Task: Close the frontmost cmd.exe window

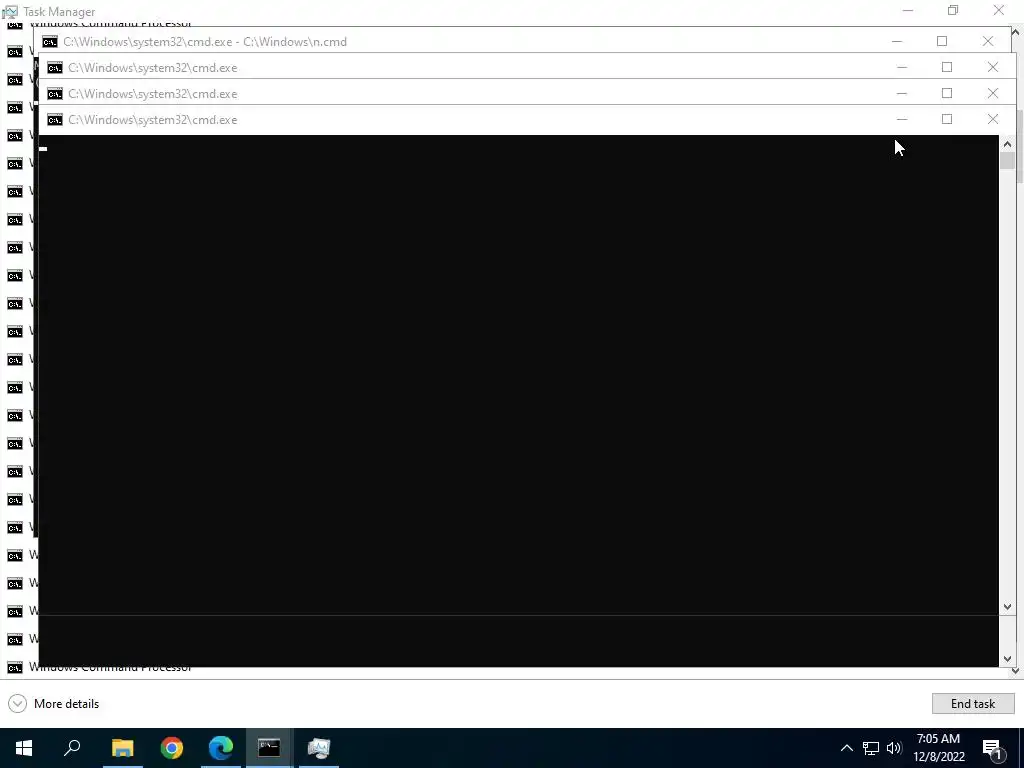Action: point(993,120)
